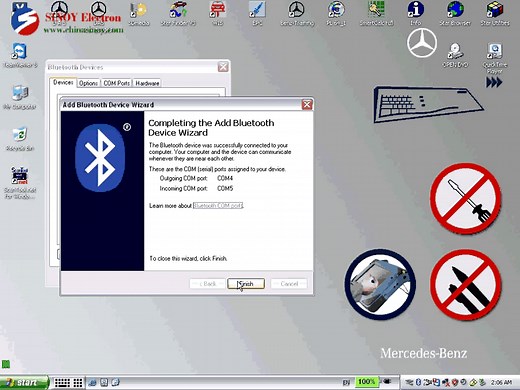Click the Finish button in the wizard

pyautogui.click(x=246, y=284)
